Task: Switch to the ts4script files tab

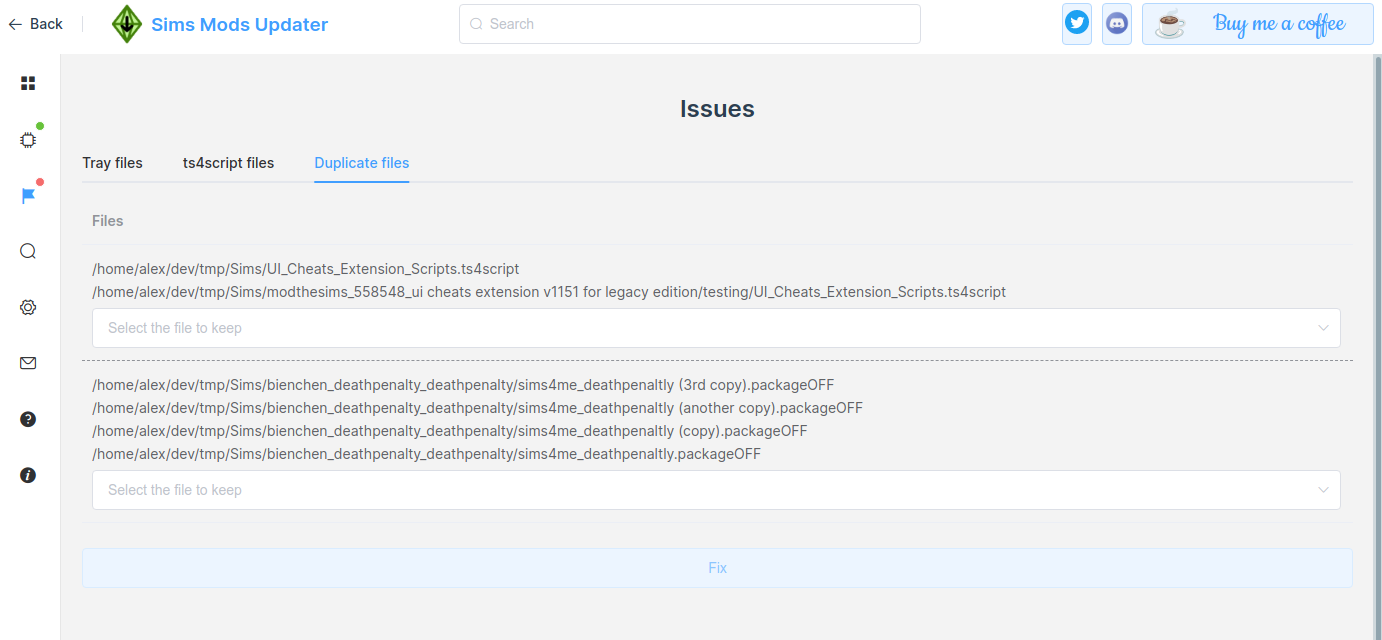Action: [228, 163]
